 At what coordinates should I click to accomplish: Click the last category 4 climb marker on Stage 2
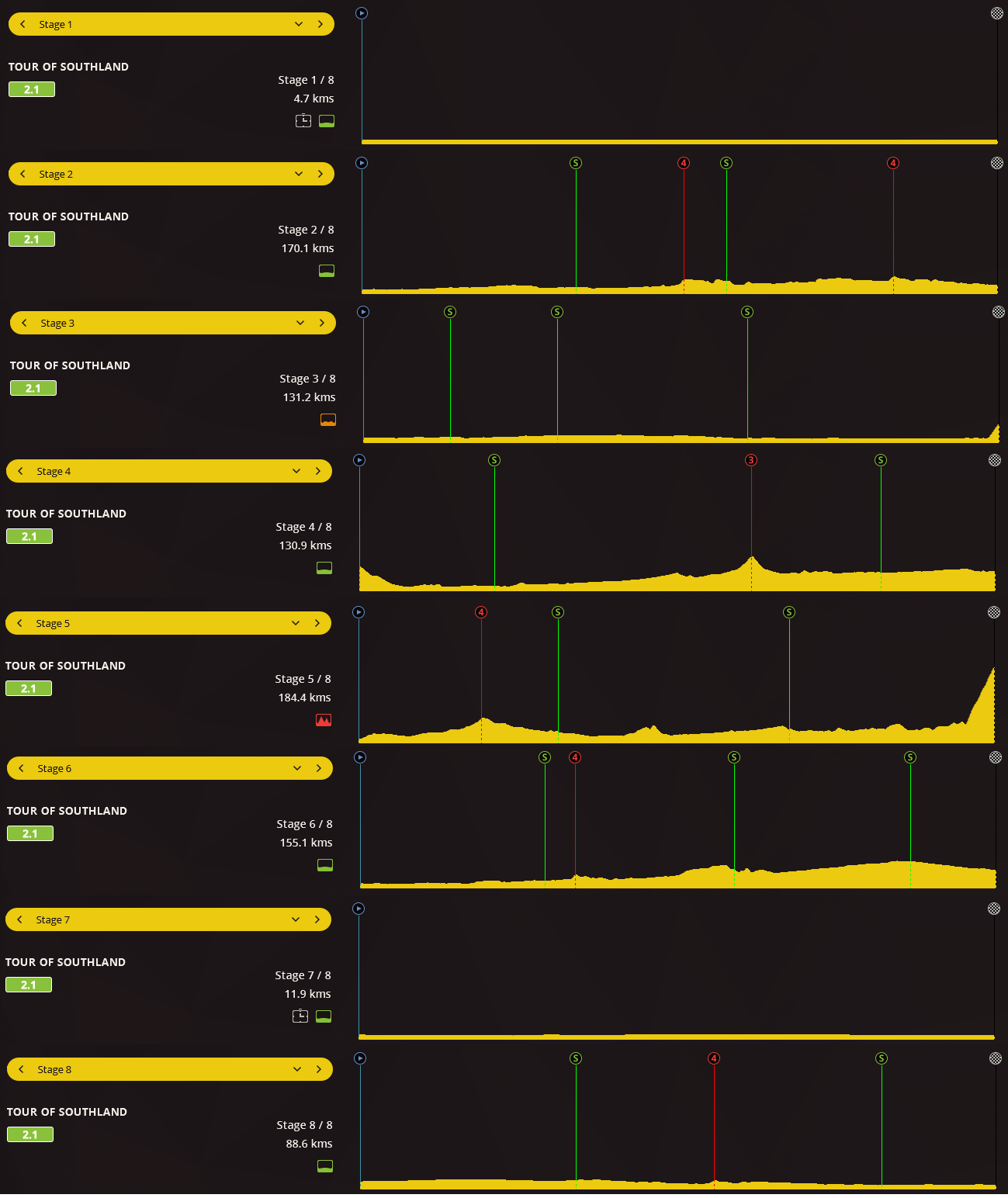point(893,163)
